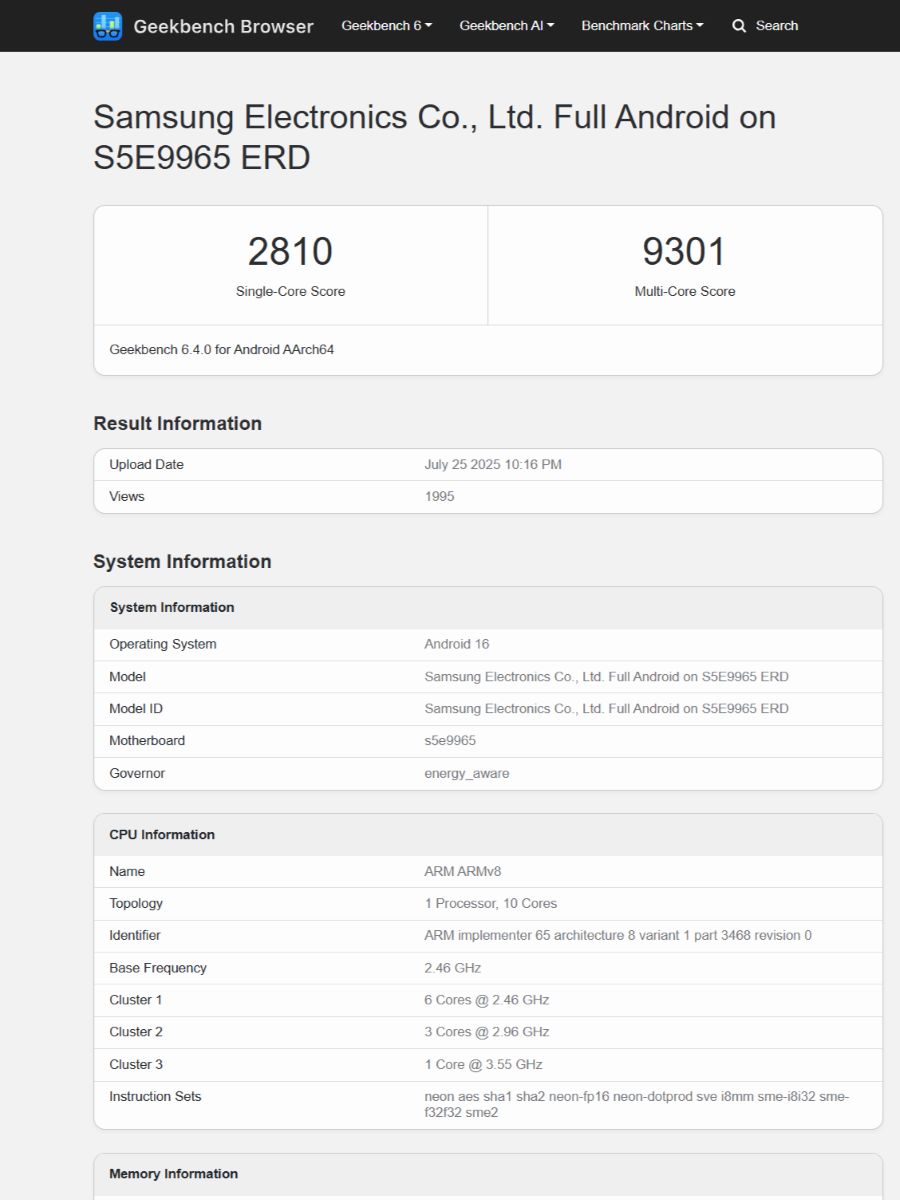Select the "Multi-Core Score" label
Viewport: 900px width, 1200px height.
click(x=685, y=291)
